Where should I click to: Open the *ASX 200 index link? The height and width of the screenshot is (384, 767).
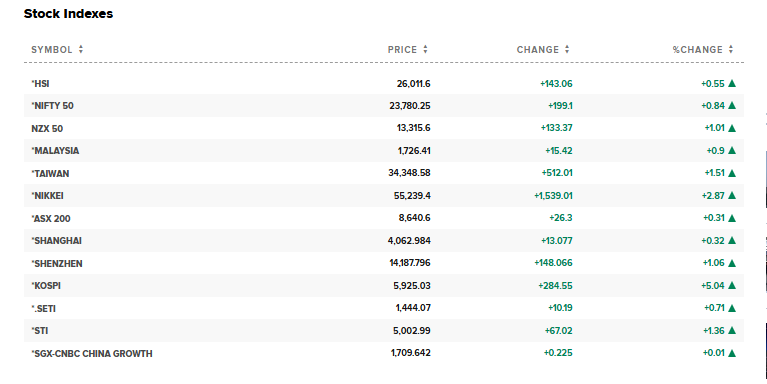tap(51, 219)
